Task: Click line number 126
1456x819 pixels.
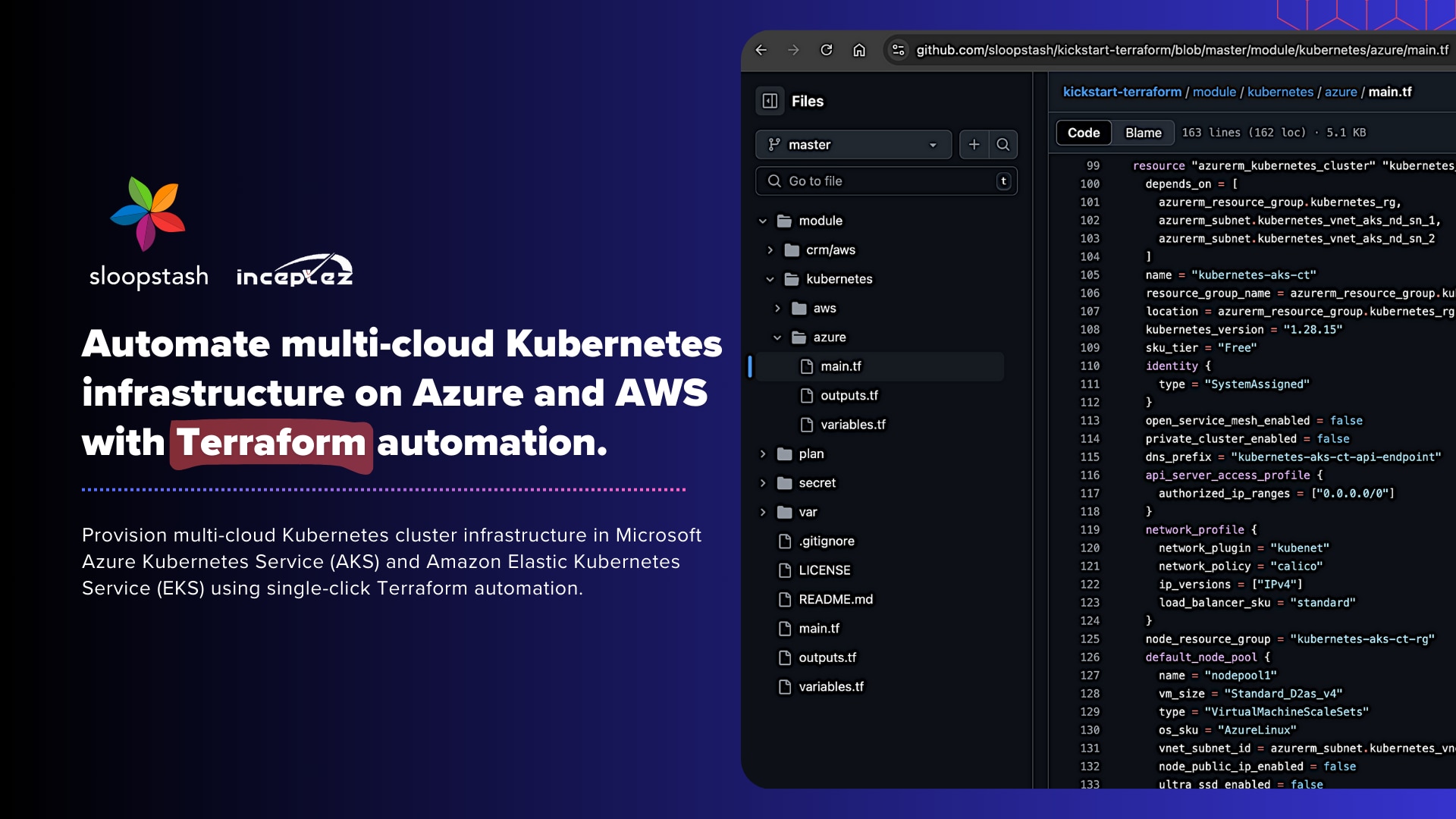Action: click(x=1090, y=657)
